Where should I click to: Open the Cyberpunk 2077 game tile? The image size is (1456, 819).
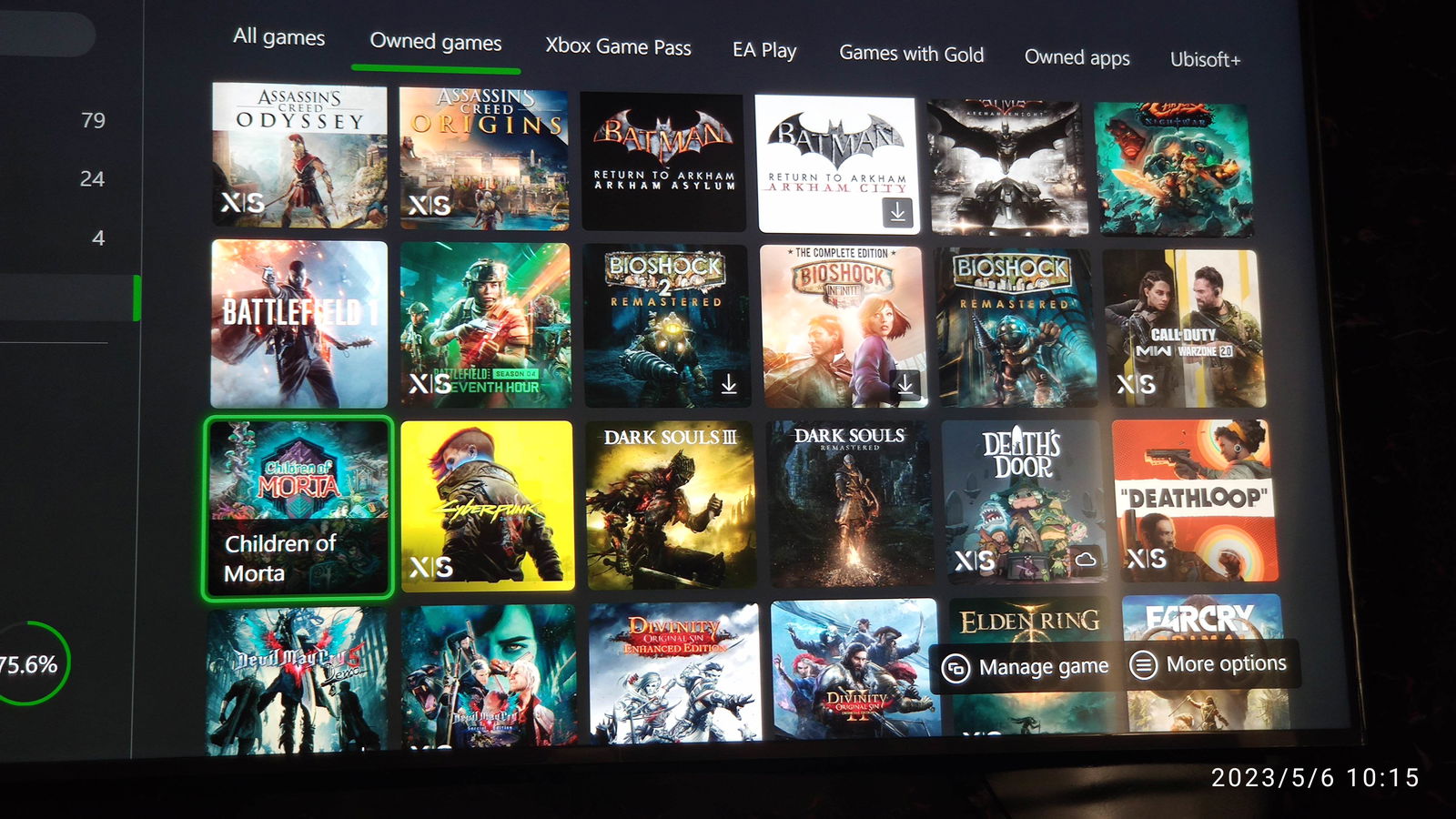(x=488, y=505)
